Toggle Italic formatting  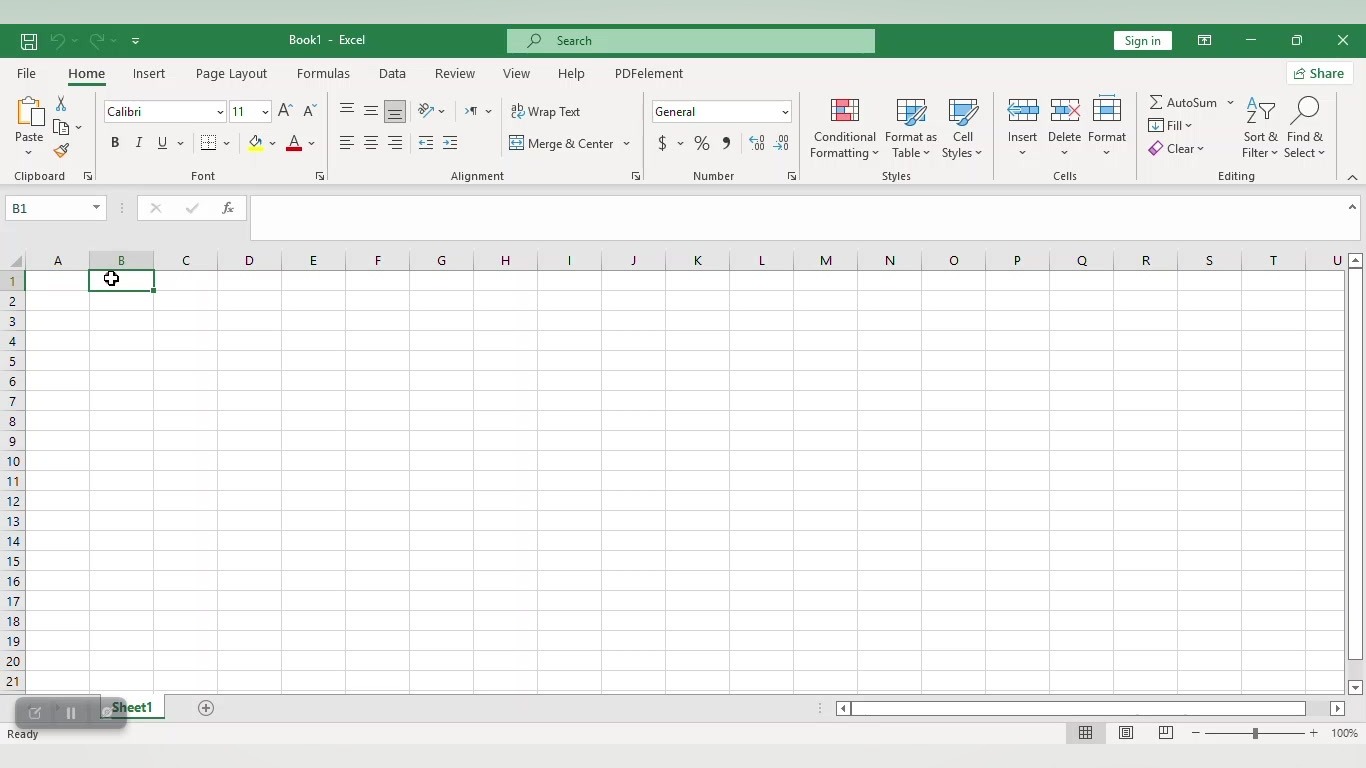[x=139, y=143]
